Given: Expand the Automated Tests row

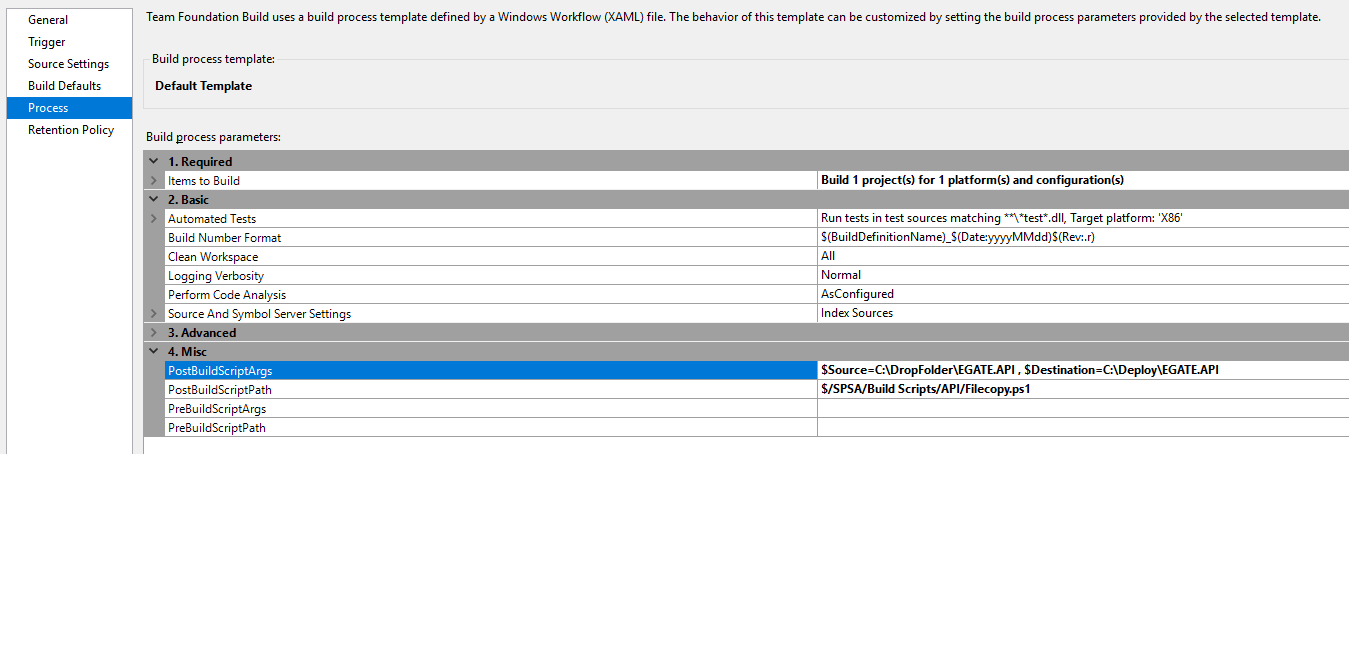Looking at the screenshot, I should (154, 218).
